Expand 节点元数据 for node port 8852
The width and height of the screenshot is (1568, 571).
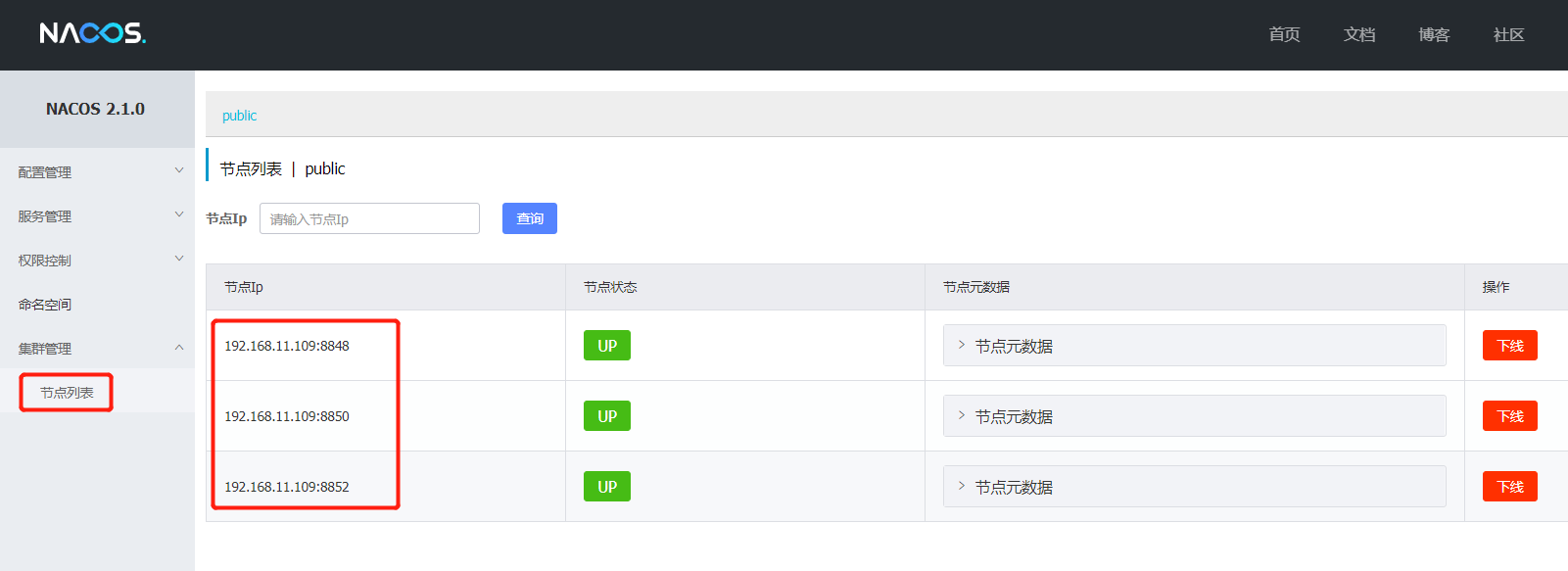(1194, 487)
